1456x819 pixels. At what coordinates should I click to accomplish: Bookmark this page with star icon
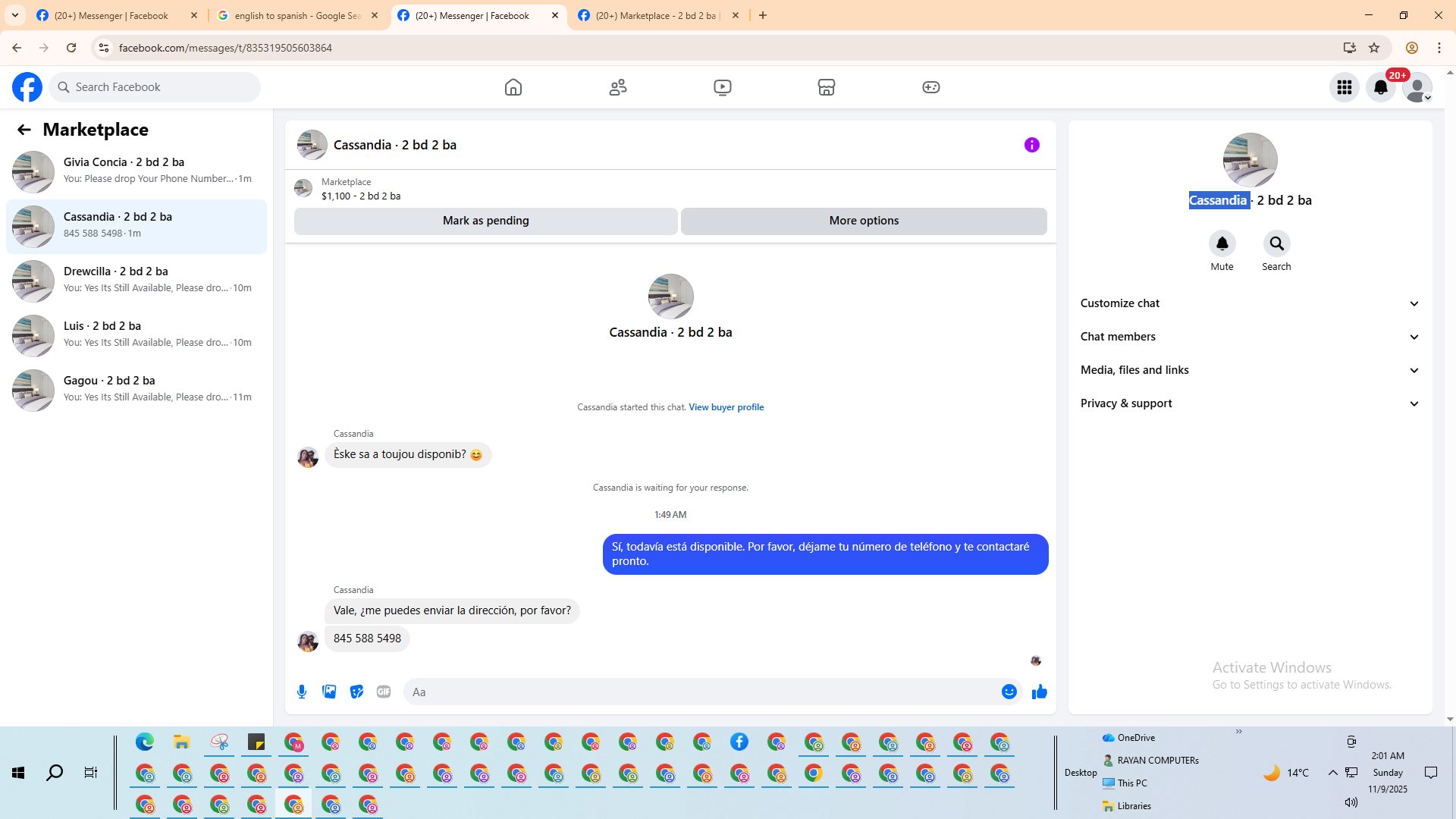point(1374,48)
